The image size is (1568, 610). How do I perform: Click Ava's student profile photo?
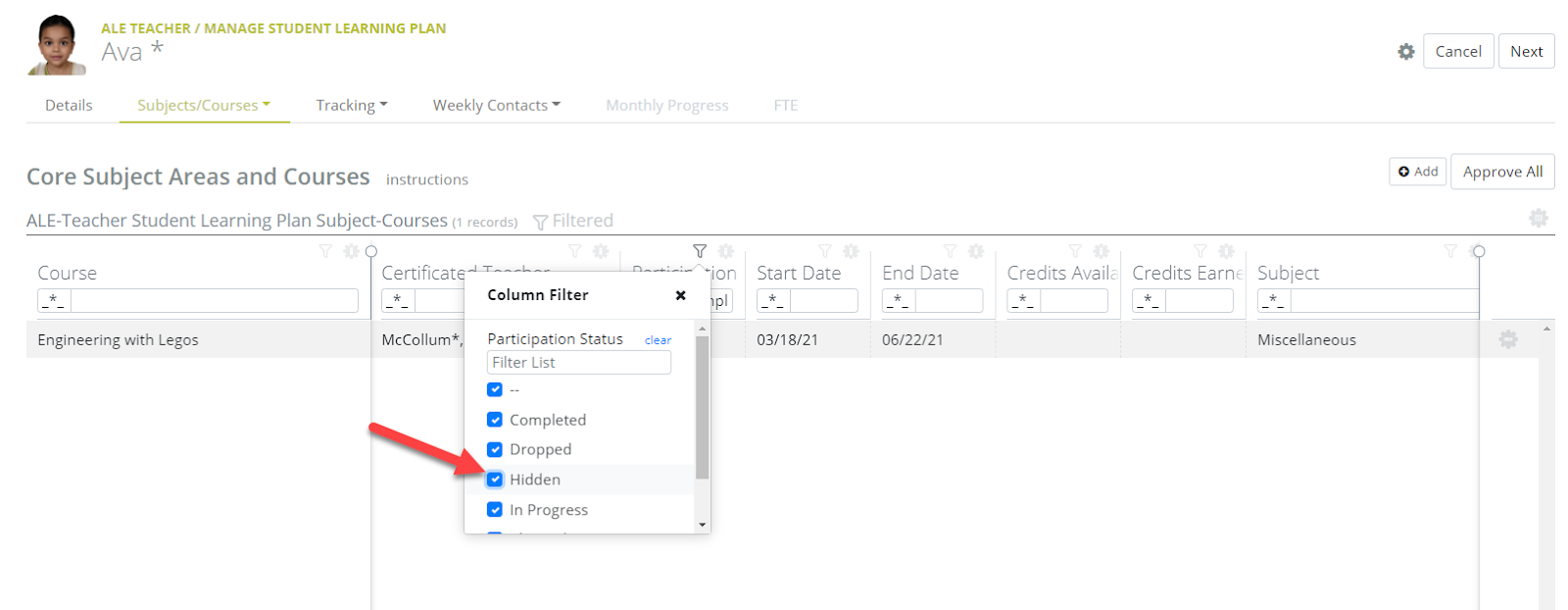coord(57,46)
